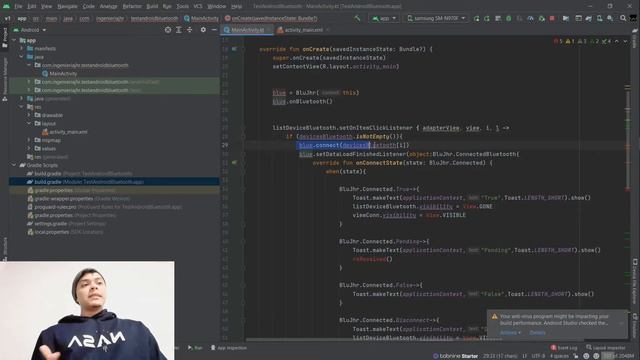Toggle Event Log tool window

click(564, 348)
